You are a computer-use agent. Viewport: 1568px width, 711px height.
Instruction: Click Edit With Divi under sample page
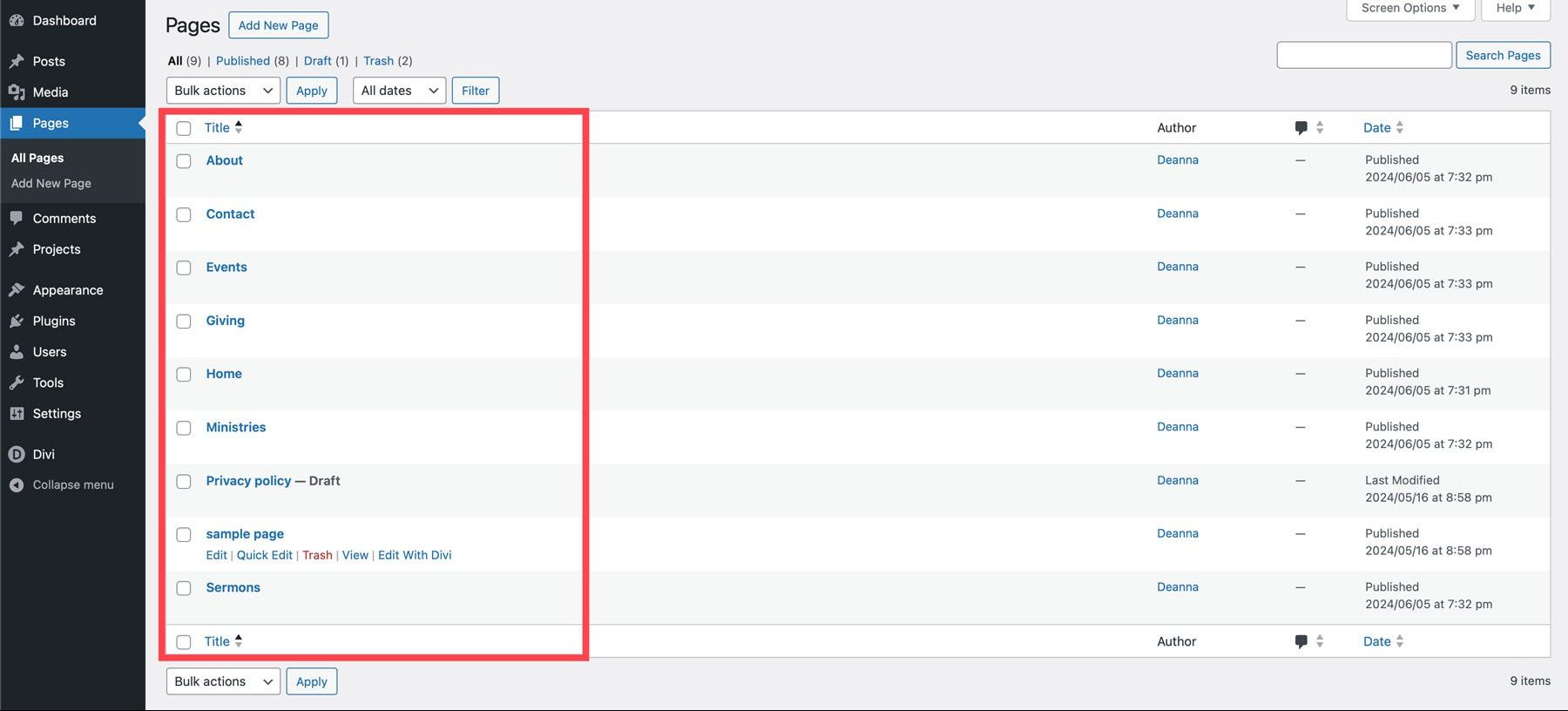[x=415, y=555]
